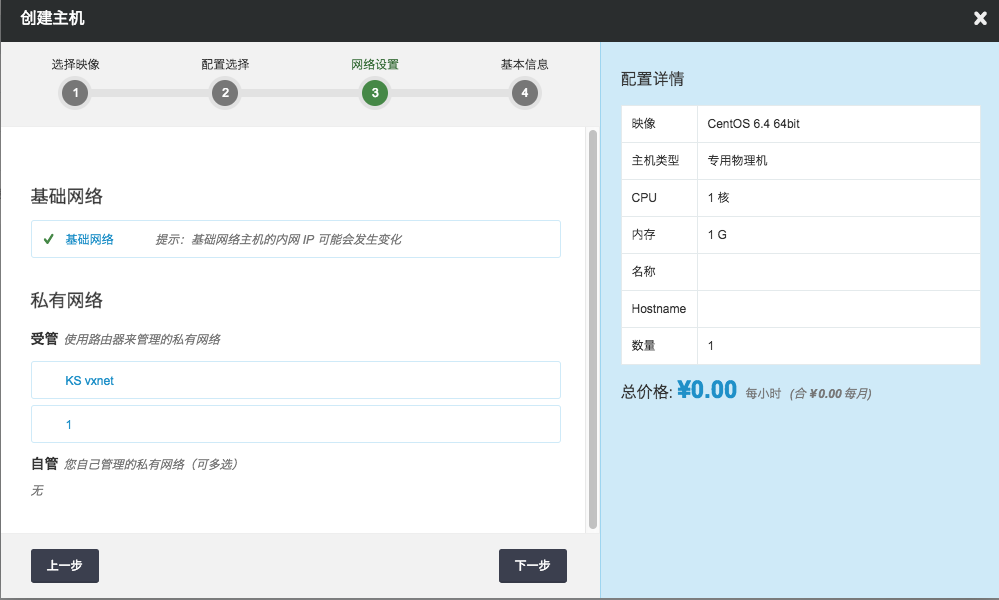Screen dimensions: 999x600
Task: Click the 选择映像 step label
Action: click(75, 64)
